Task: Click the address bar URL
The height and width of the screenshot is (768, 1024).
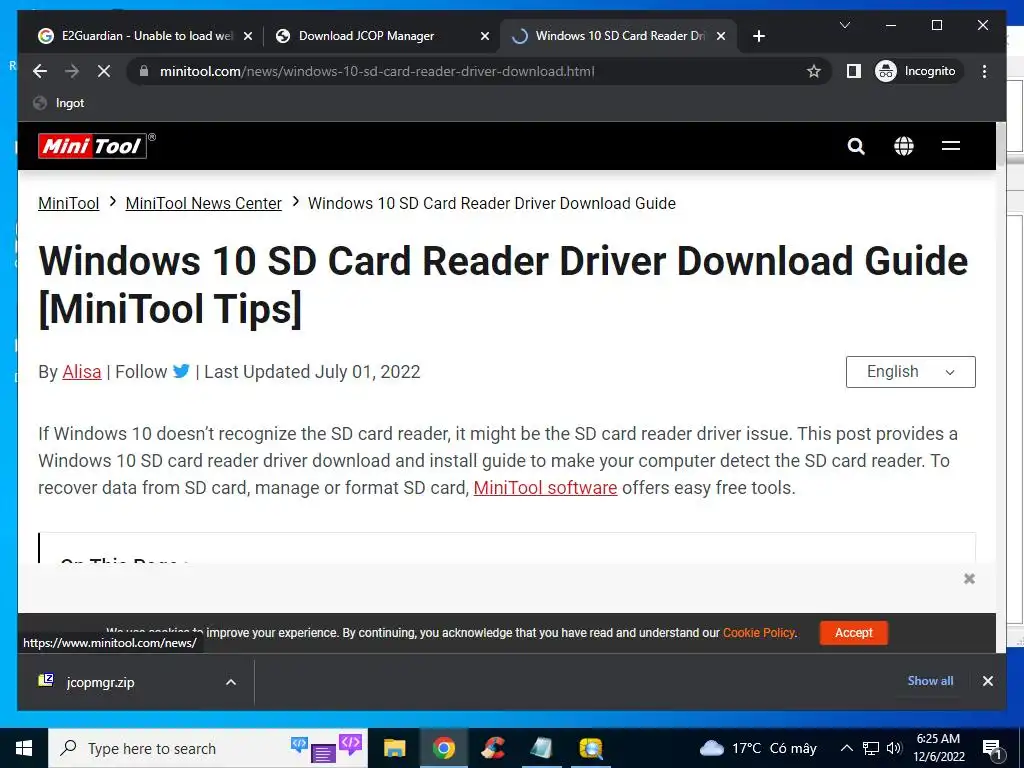Action: (x=377, y=71)
